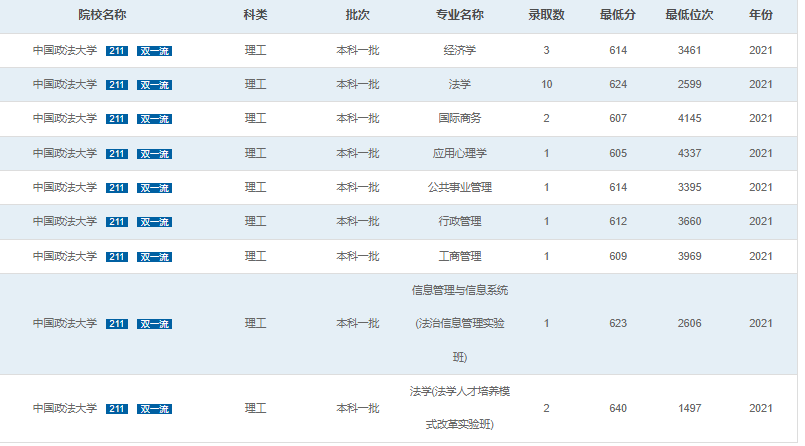The width and height of the screenshot is (805, 446).
Task: Click minimum score 612
Action: (x=618, y=221)
